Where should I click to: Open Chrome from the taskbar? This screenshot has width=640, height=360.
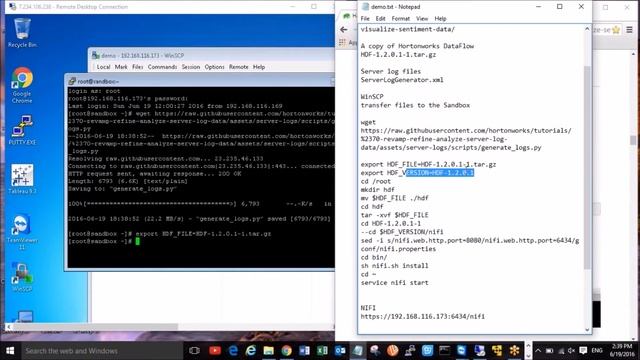pos(287,351)
